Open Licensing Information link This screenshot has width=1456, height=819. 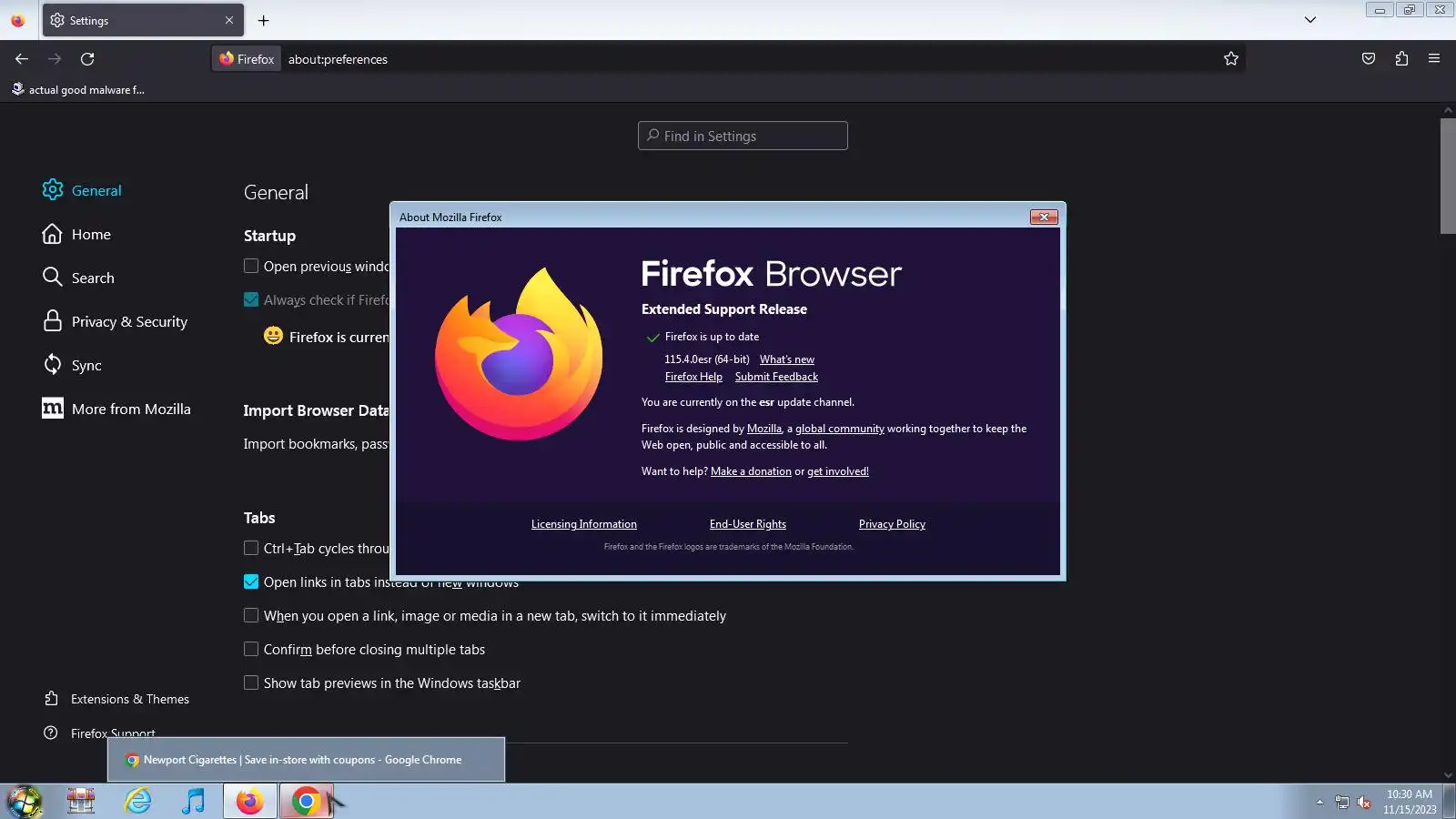click(584, 524)
